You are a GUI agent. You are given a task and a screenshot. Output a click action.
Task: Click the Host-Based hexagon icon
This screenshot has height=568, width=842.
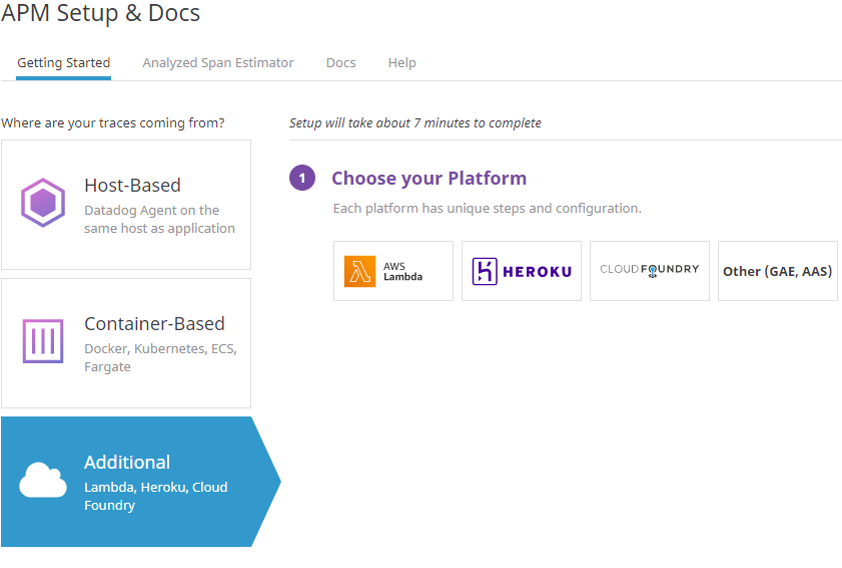point(43,204)
